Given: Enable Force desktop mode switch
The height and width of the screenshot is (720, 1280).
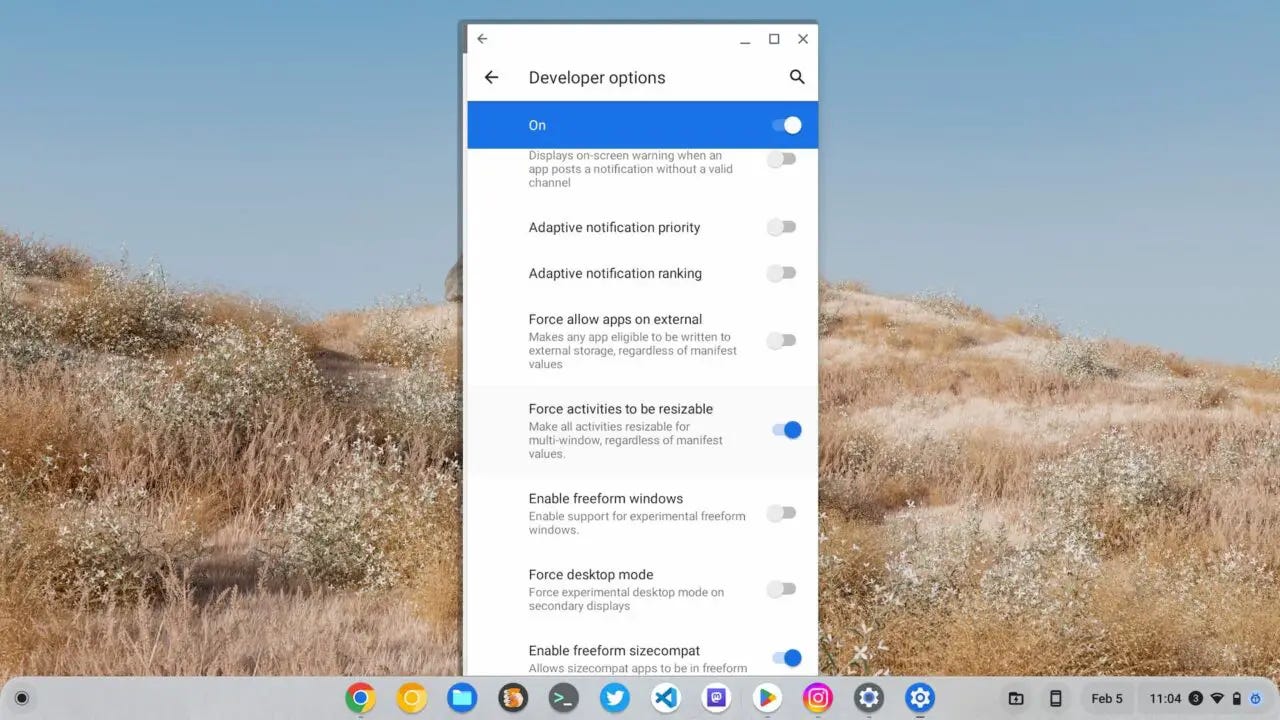Looking at the screenshot, I should [781, 589].
